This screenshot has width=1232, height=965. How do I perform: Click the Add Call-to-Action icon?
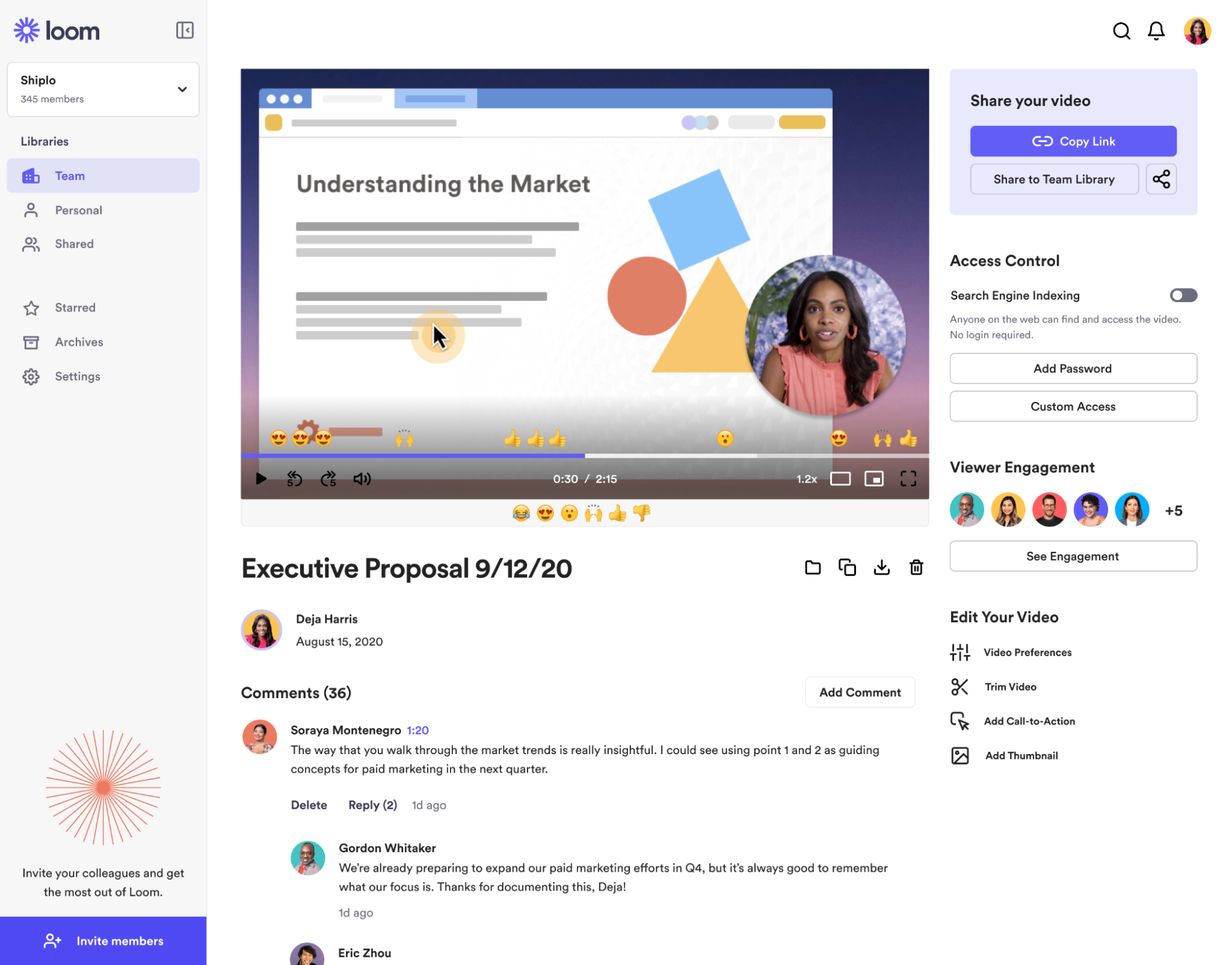point(960,721)
